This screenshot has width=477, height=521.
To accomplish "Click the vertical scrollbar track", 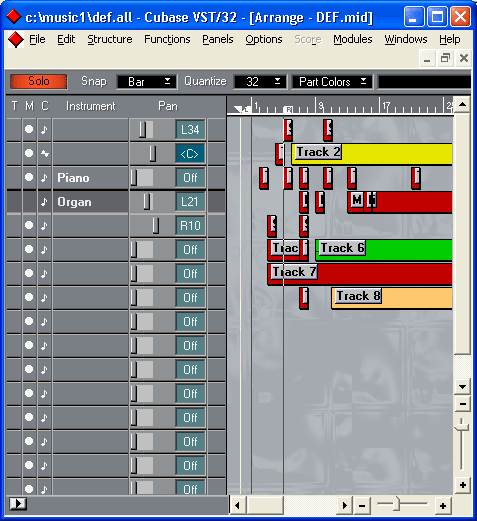I will point(463,366).
